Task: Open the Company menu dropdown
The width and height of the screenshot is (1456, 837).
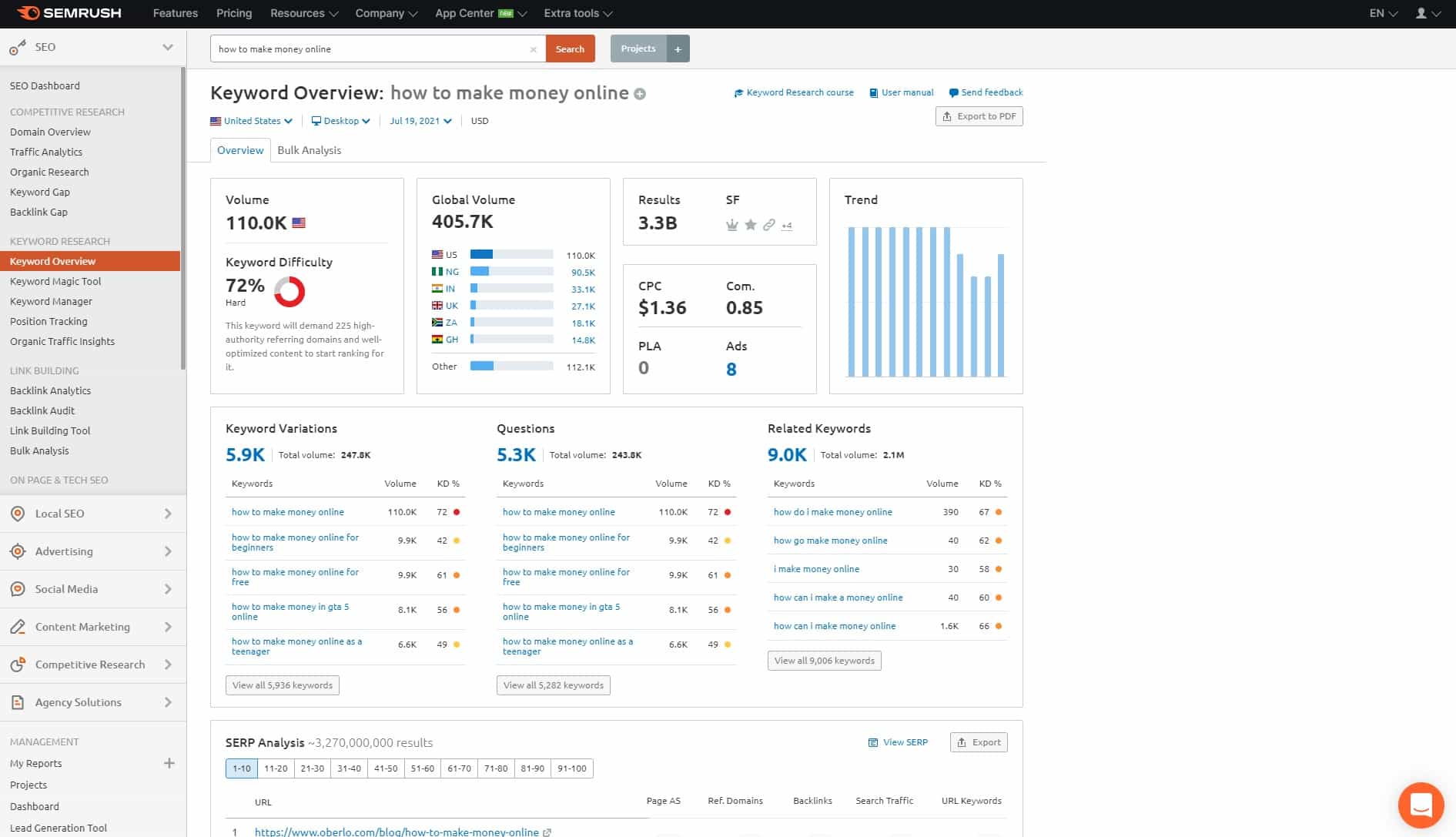Action: [387, 13]
